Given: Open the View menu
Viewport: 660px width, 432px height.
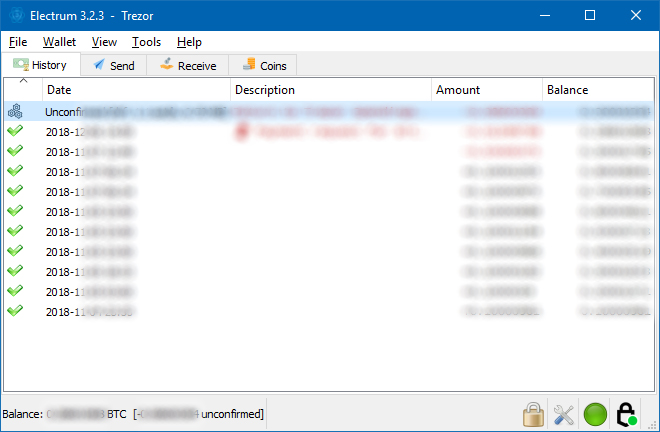Looking at the screenshot, I should 104,42.
